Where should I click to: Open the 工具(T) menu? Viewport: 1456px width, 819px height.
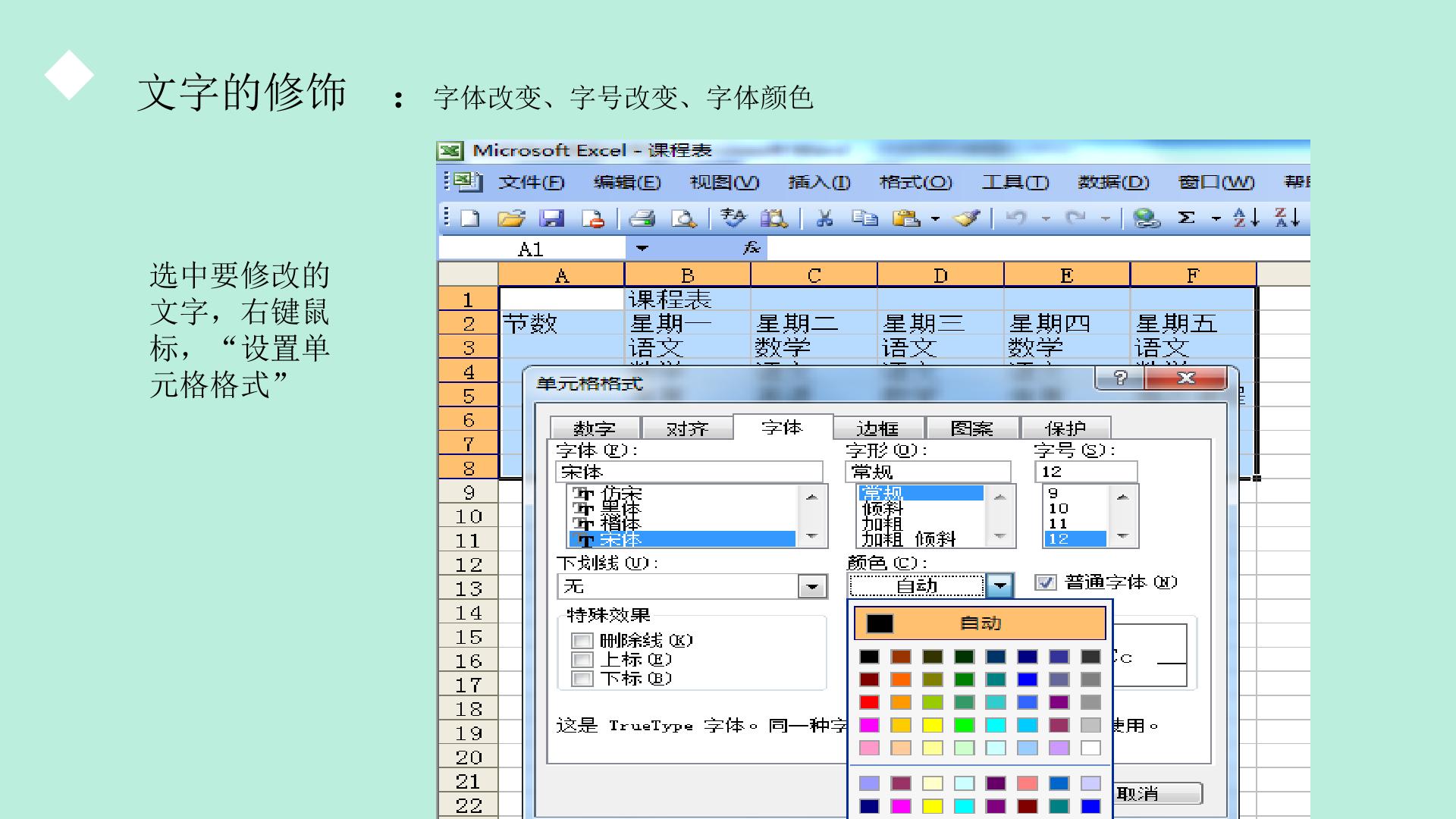click(x=1015, y=183)
